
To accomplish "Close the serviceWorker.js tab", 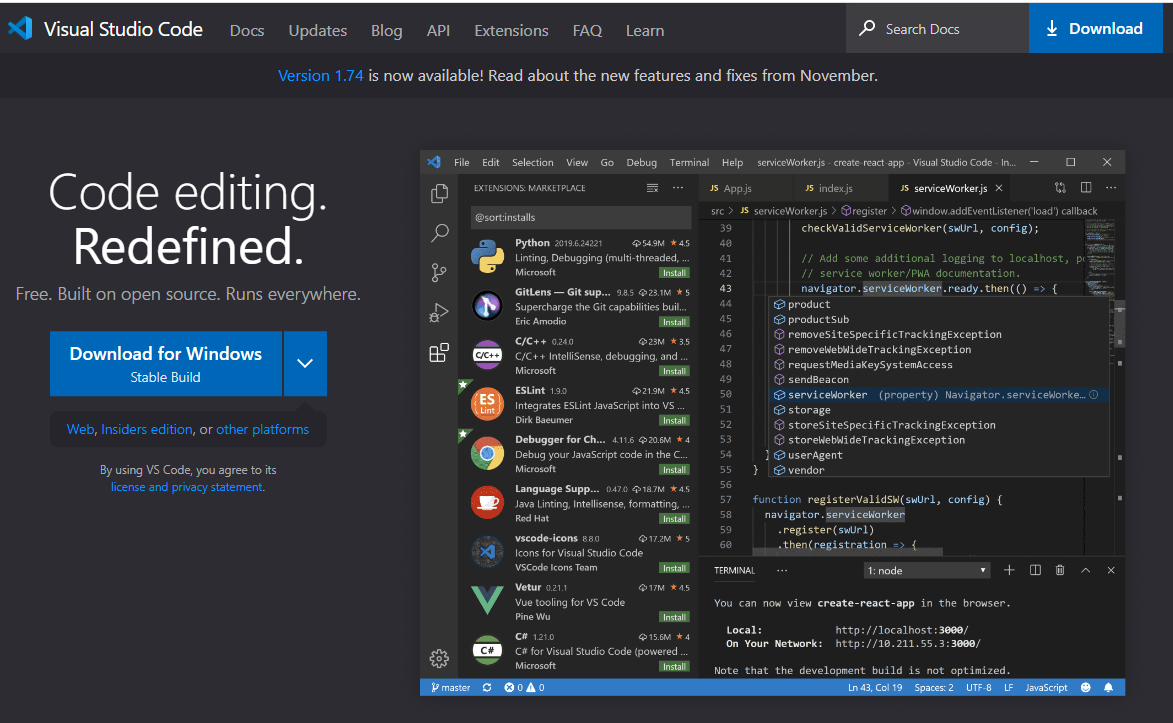I will coord(999,189).
